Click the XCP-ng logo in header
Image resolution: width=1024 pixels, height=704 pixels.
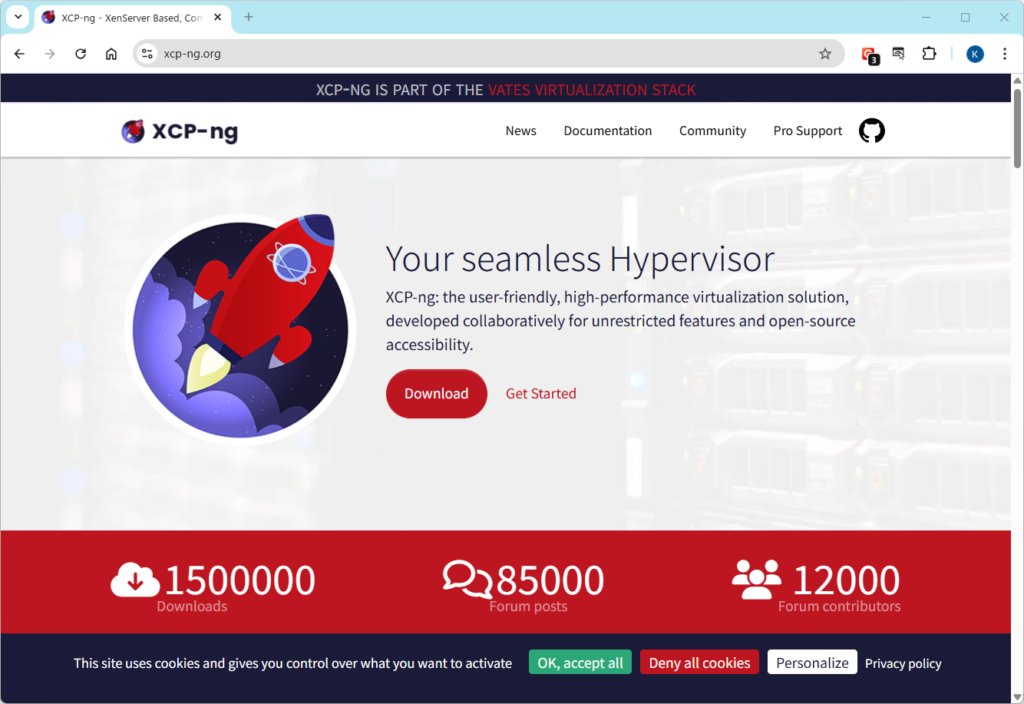tap(180, 131)
